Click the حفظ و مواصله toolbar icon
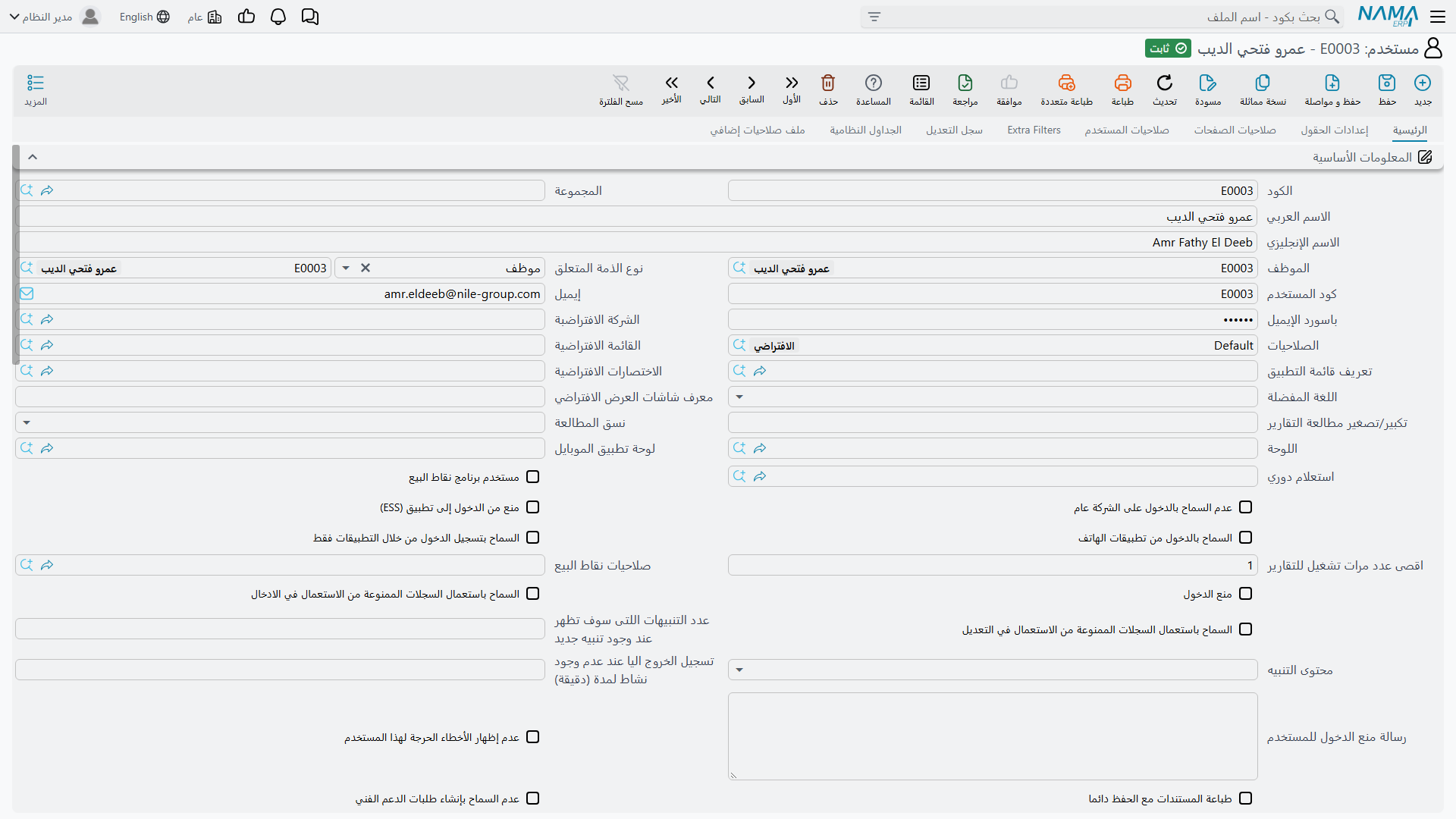 point(1332,83)
